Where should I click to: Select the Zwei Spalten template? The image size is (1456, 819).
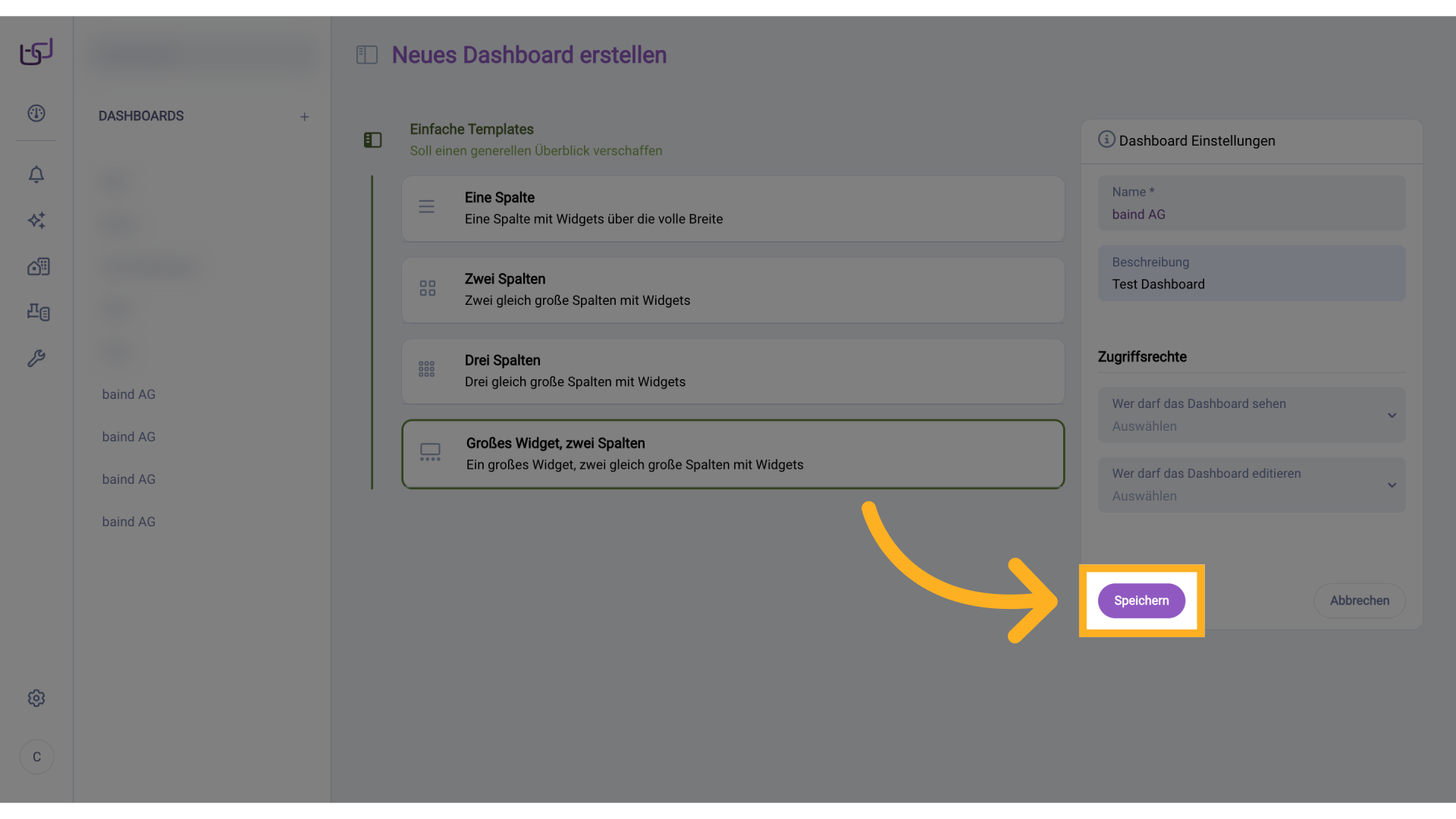(733, 290)
